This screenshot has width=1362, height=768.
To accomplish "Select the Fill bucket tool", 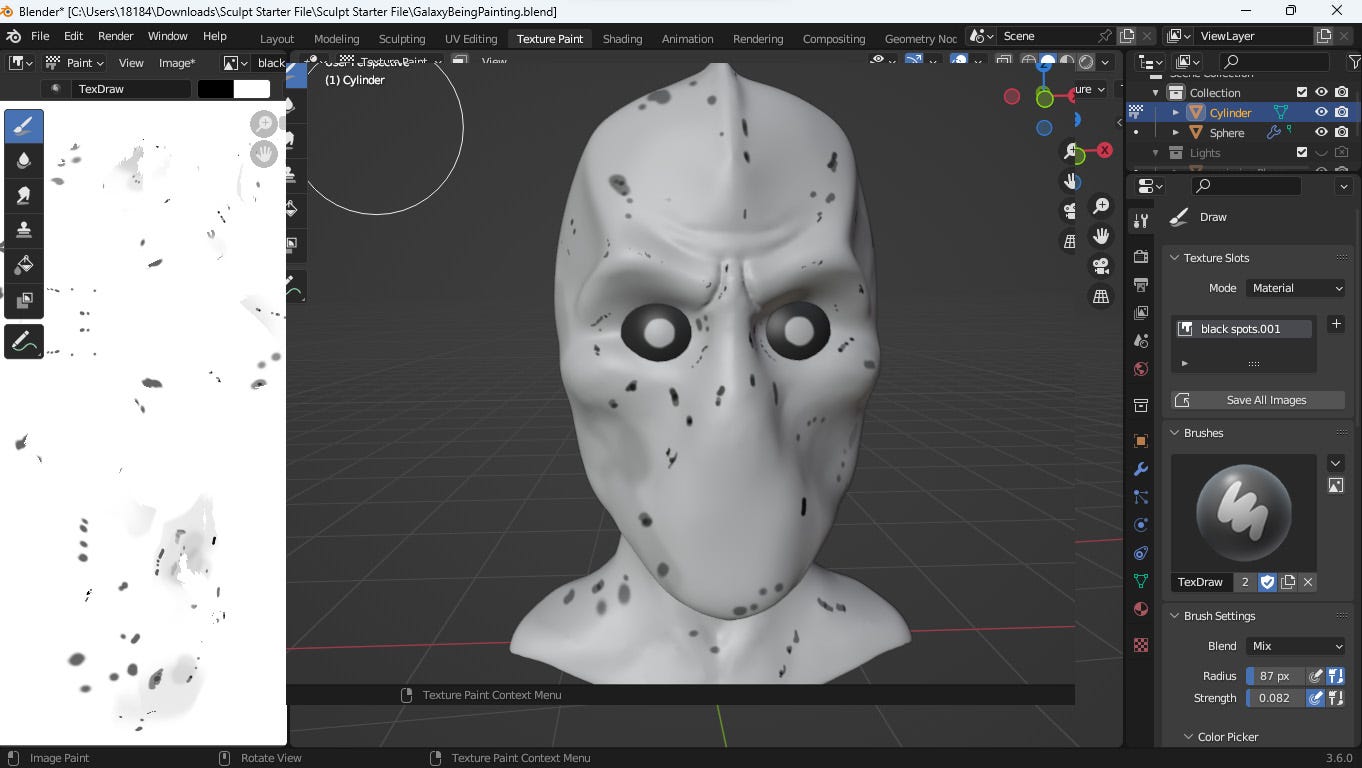I will (24, 265).
